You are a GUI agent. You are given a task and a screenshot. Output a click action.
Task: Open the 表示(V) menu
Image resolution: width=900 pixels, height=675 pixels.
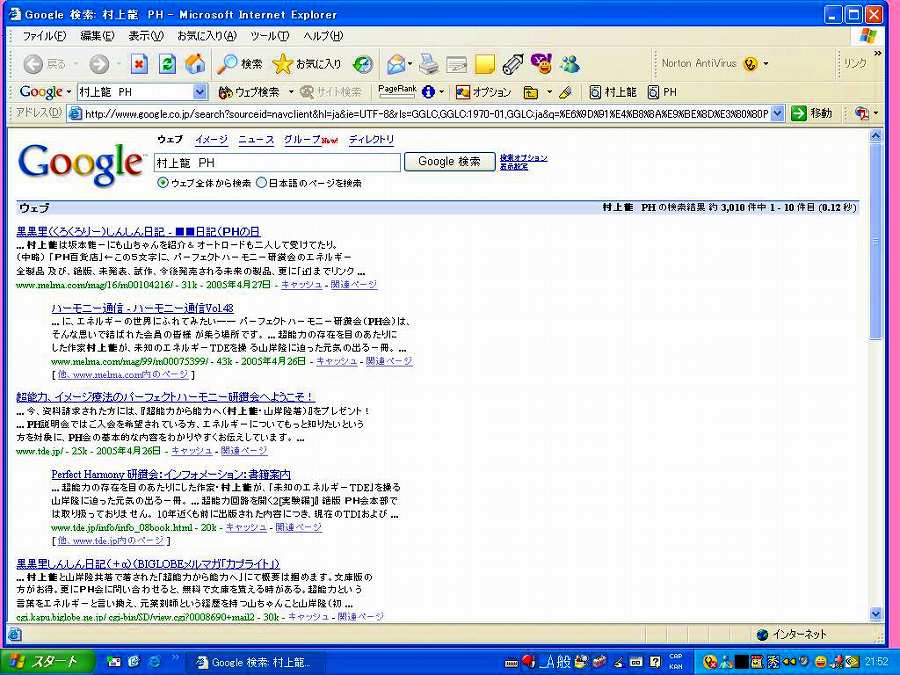point(146,36)
